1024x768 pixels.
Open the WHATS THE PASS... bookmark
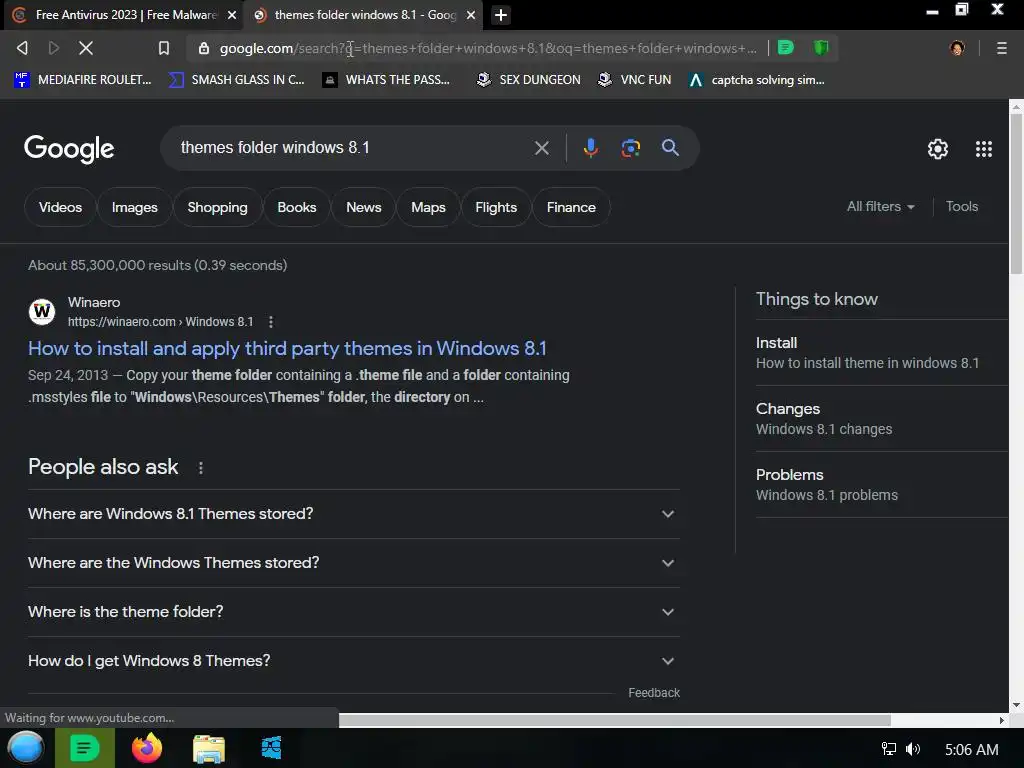tap(387, 80)
